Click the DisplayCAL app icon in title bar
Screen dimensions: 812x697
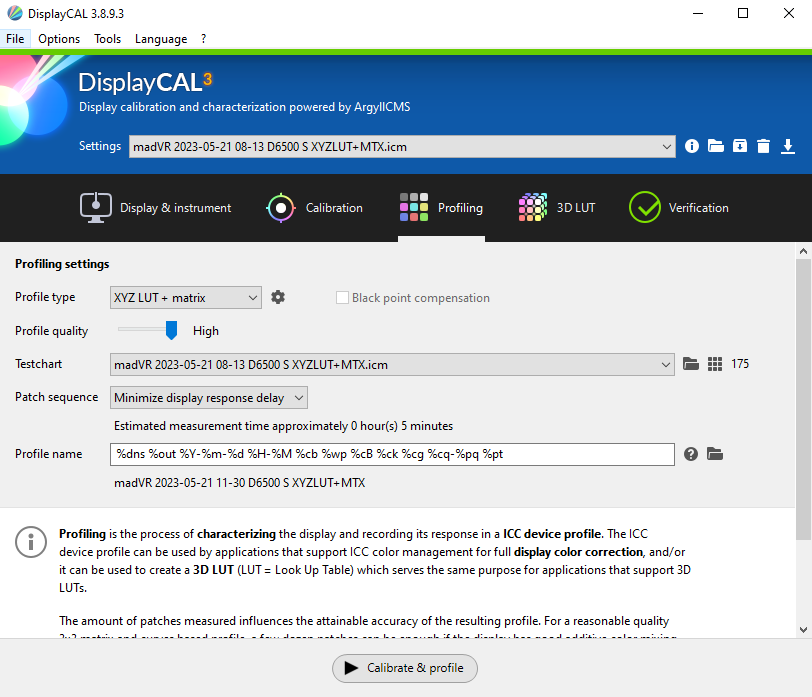pyautogui.click(x=14, y=13)
